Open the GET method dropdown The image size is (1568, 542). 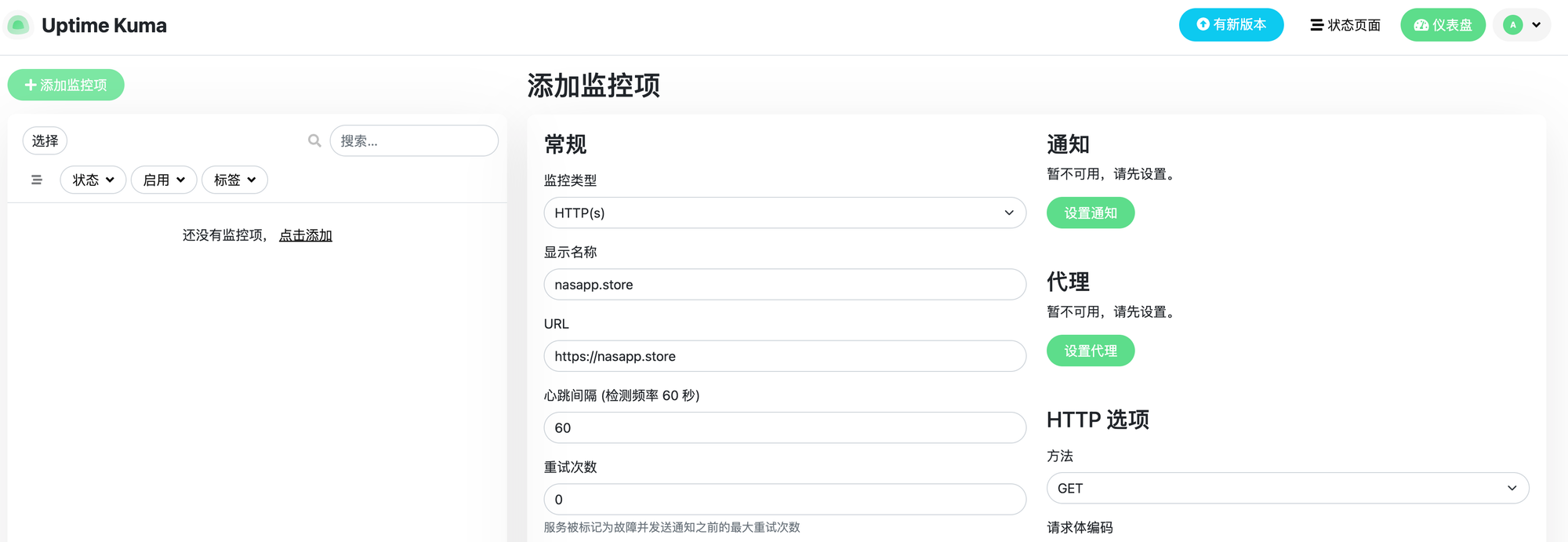1287,488
